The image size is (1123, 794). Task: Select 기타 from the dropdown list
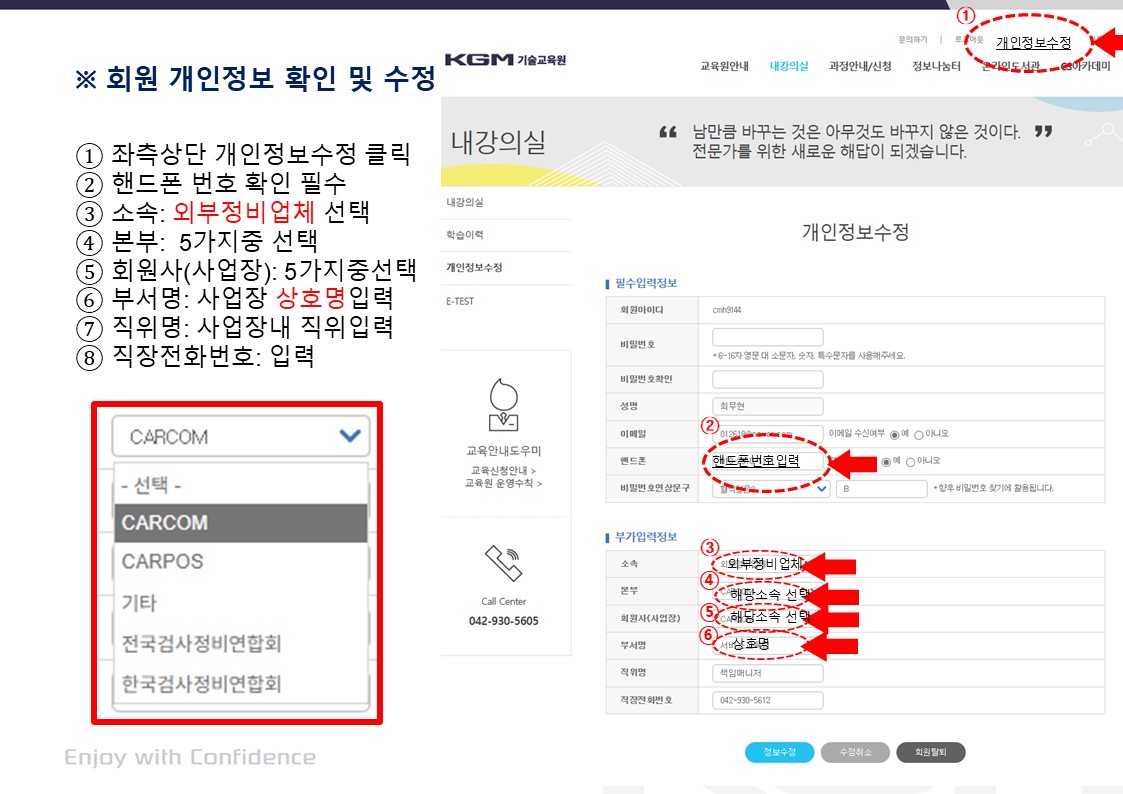tap(241, 603)
